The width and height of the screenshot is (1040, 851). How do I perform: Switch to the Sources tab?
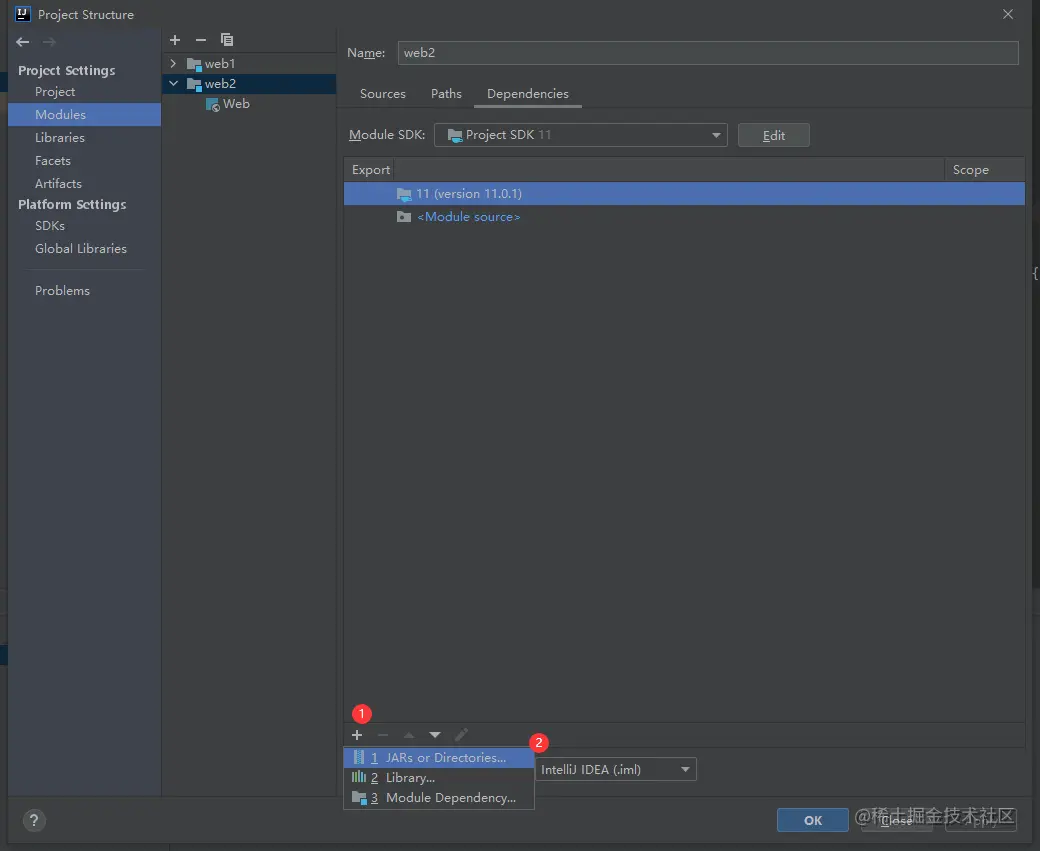[383, 94]
